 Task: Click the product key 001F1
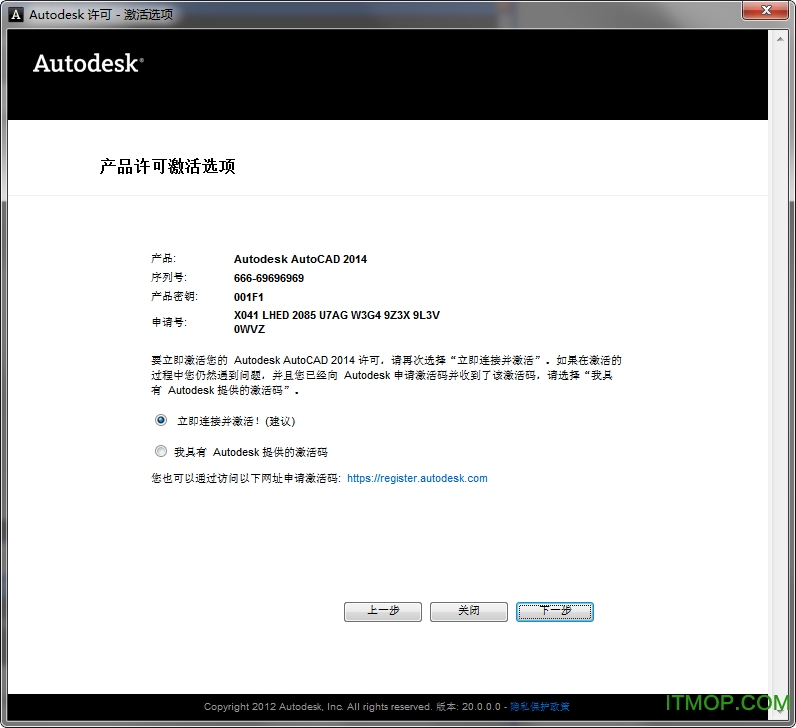tap(248, 297)
